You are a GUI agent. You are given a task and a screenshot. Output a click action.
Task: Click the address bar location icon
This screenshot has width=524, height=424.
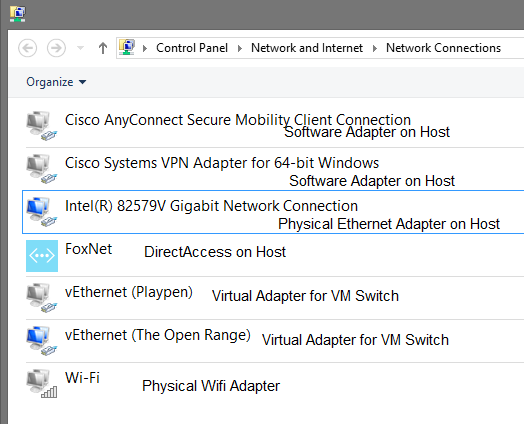127,48
